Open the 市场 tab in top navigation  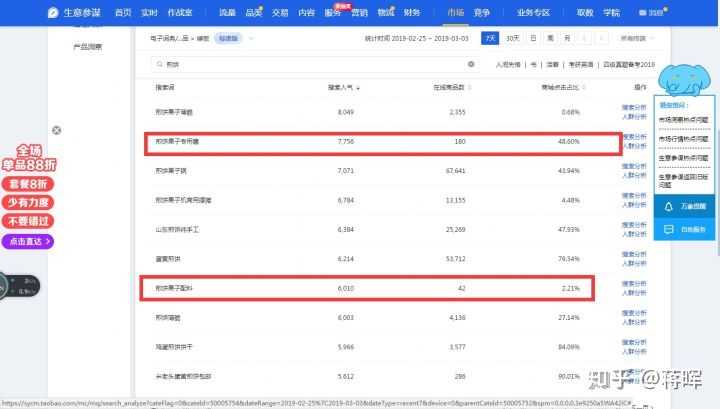click(x=455, y=13)
